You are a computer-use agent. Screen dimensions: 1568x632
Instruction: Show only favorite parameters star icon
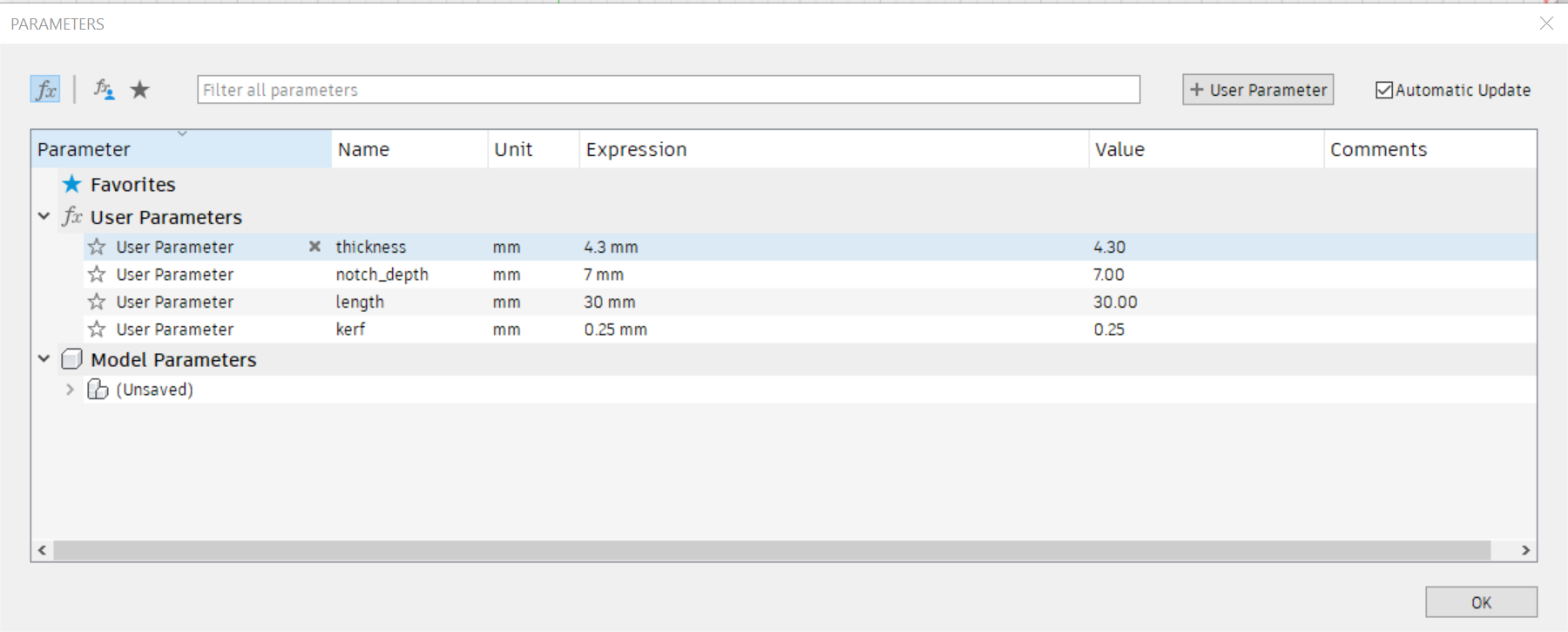pos(139,90)
